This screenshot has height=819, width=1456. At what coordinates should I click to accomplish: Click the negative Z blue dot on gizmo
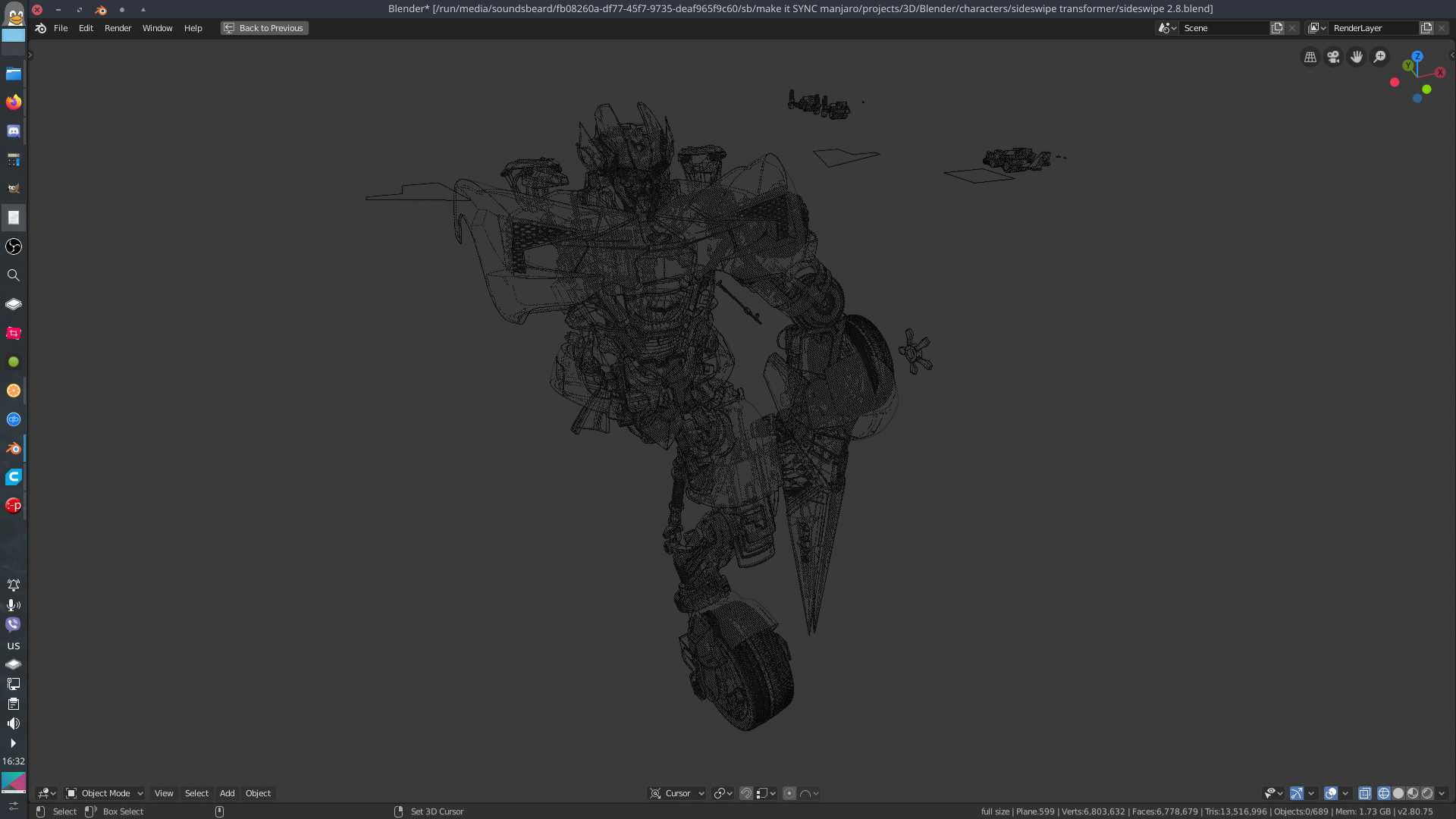pos(1417,99)
